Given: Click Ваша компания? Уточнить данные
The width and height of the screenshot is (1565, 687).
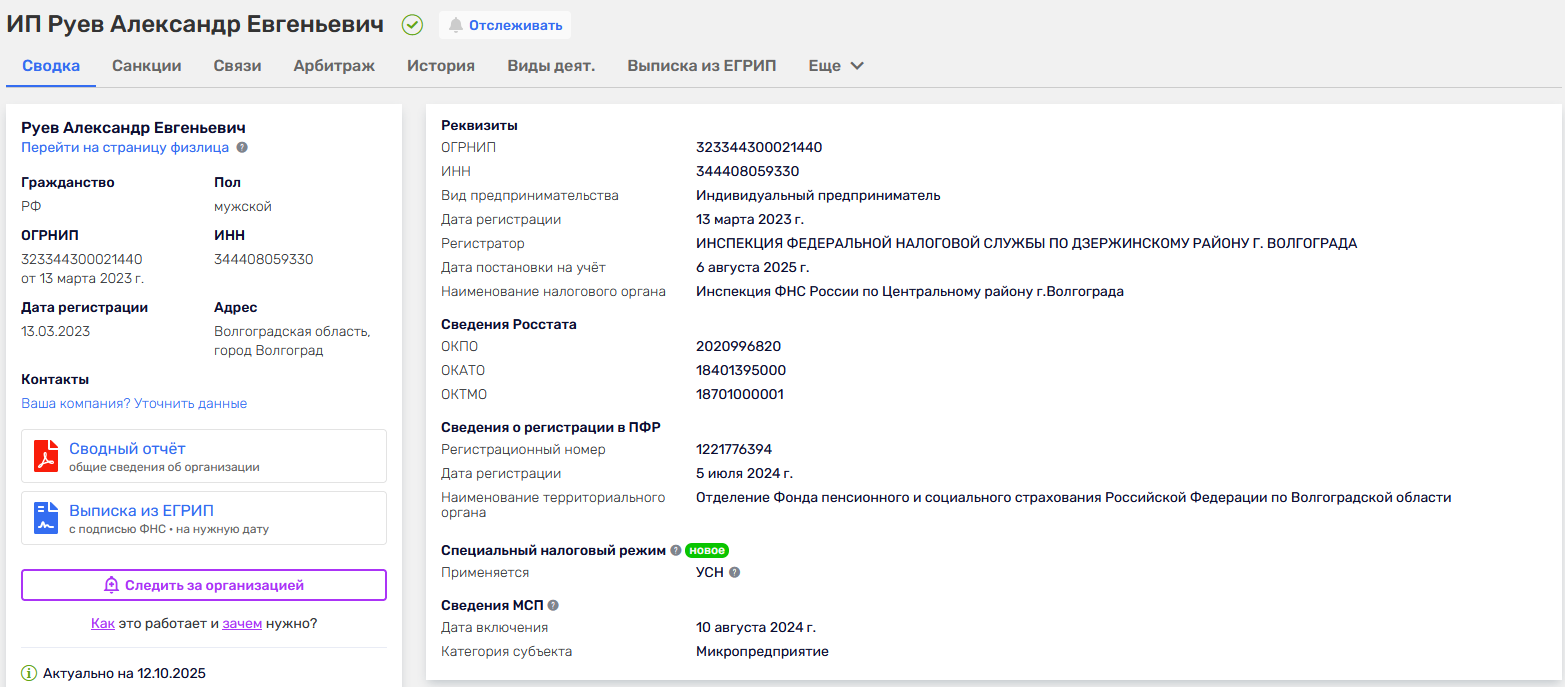Looking at the screenshot, I should click(133, 403).
